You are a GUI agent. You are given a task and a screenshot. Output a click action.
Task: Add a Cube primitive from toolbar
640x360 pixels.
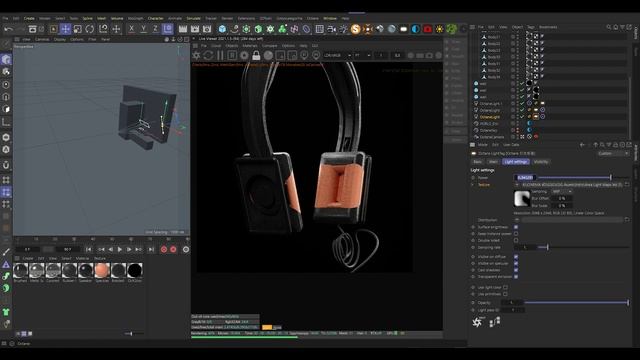point(222,29)
